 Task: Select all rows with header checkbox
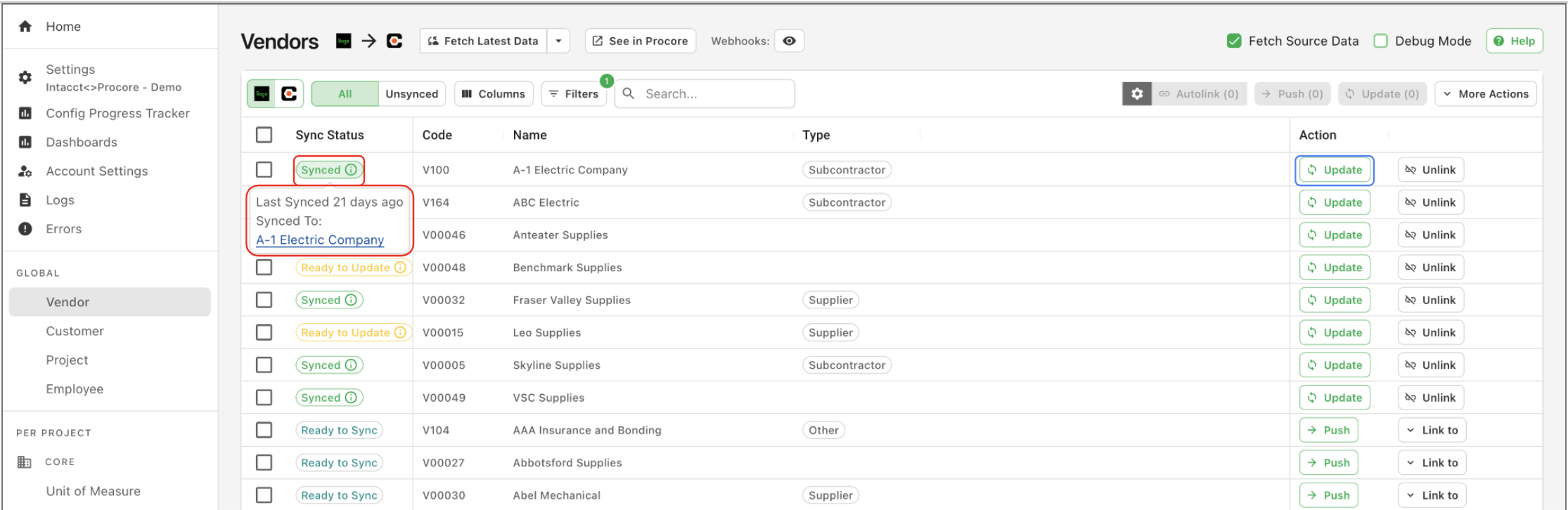(x=264, y=135)
